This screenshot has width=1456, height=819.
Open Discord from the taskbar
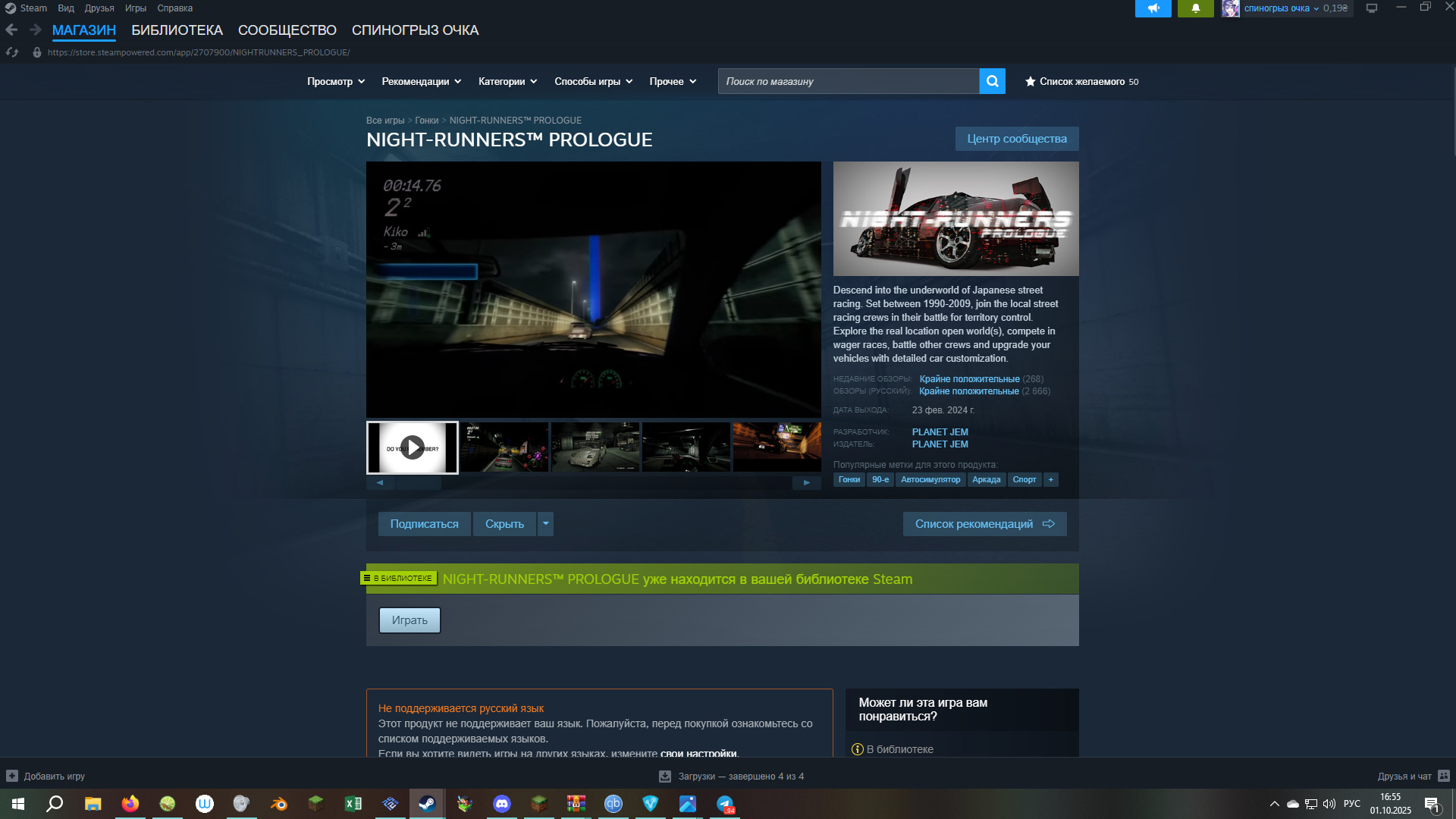501,804
